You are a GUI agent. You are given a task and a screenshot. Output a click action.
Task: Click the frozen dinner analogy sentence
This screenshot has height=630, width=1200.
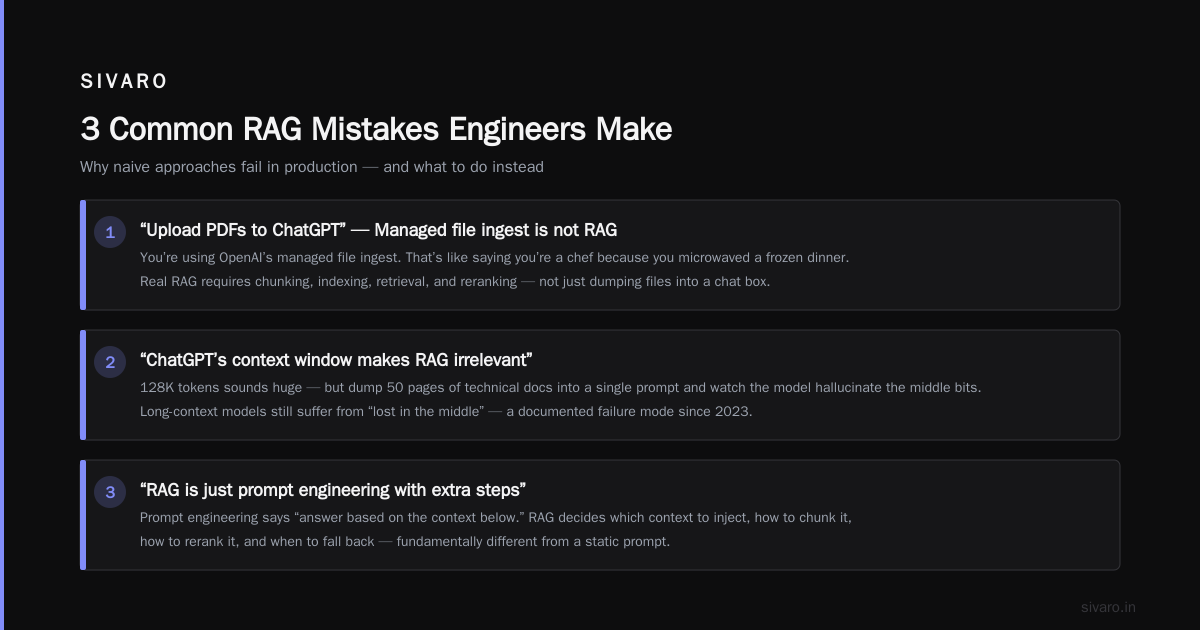(x=494, y=257)
